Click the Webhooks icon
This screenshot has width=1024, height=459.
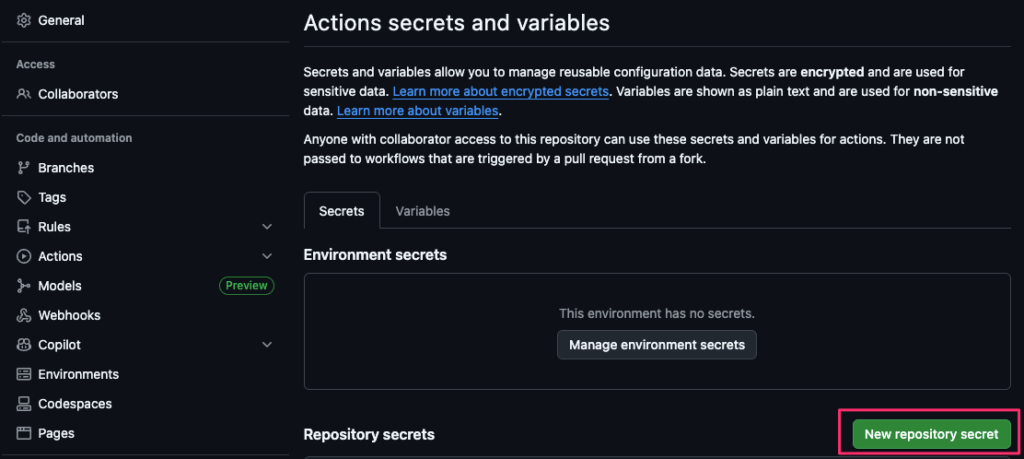(x=24, y=315)
